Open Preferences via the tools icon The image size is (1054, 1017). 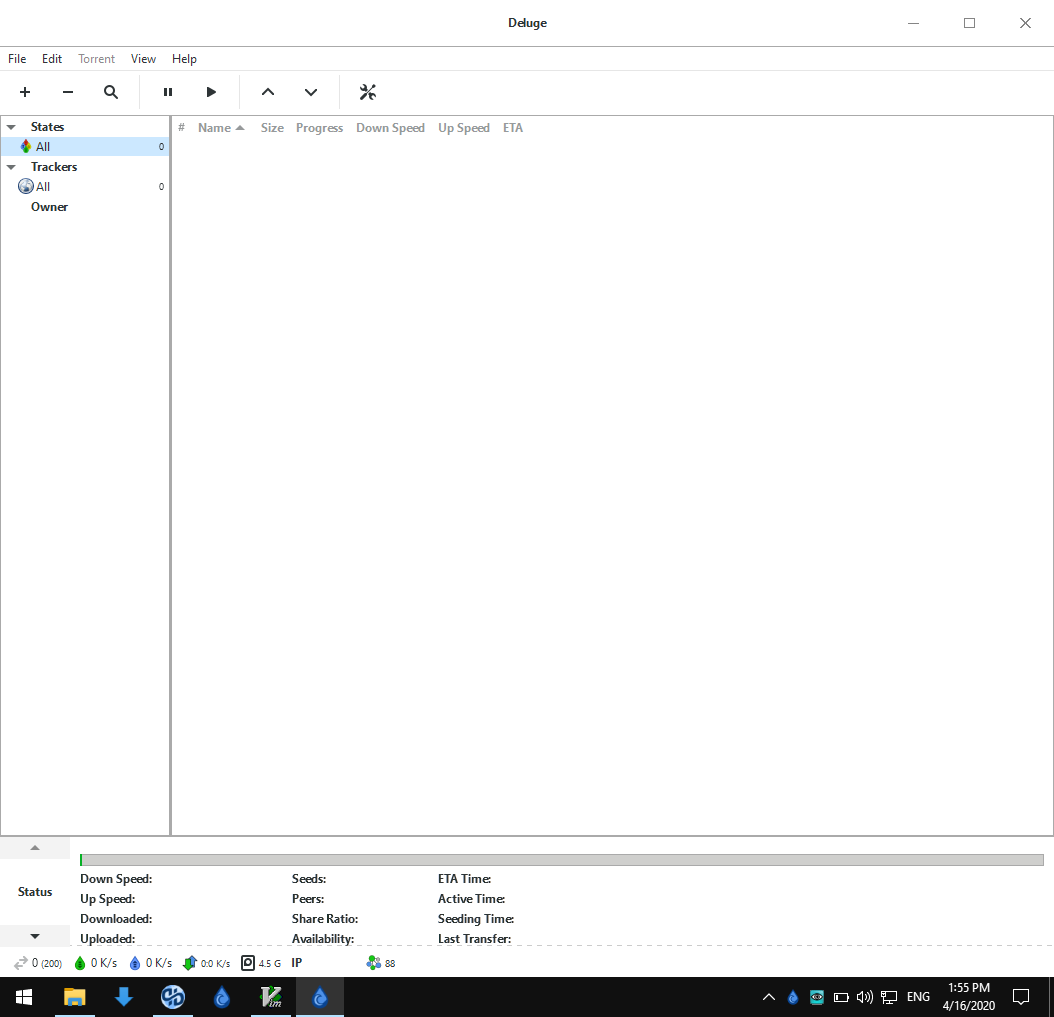pos(368,92)
